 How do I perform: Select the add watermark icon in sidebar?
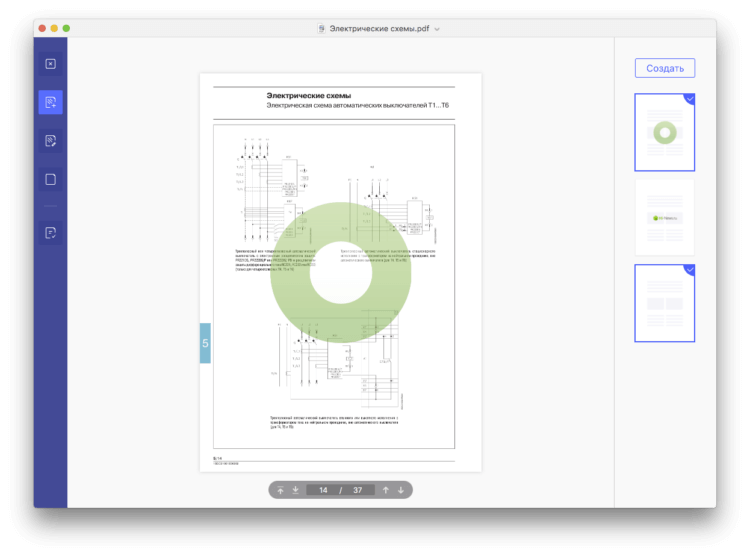point(50,102)
